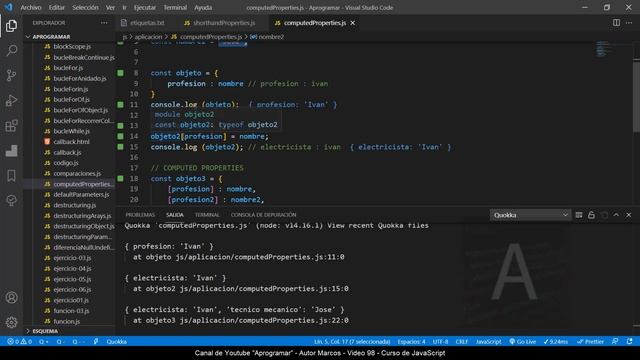Image resolution: width=640 pixels, height=360 pixels.
Task: Open the Extensions view
Action: [x=11, y=126]
